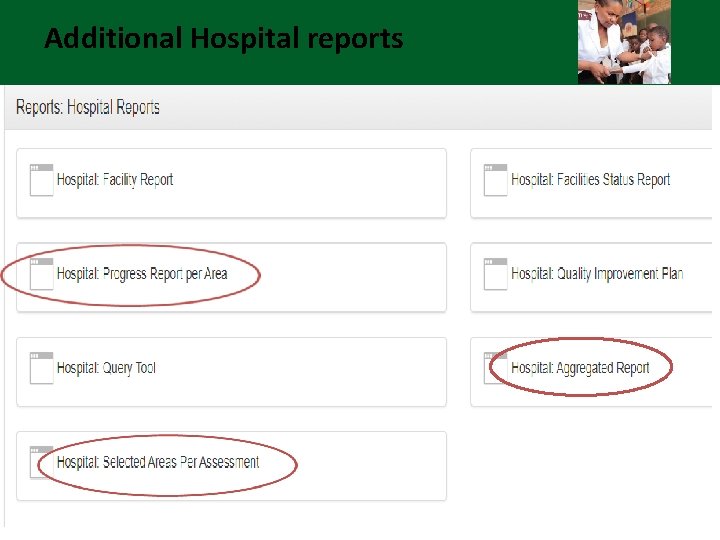Select Hospital: Progress Report per Area
The width and height of the screenshot is (720, 540).
pos(142,274)
